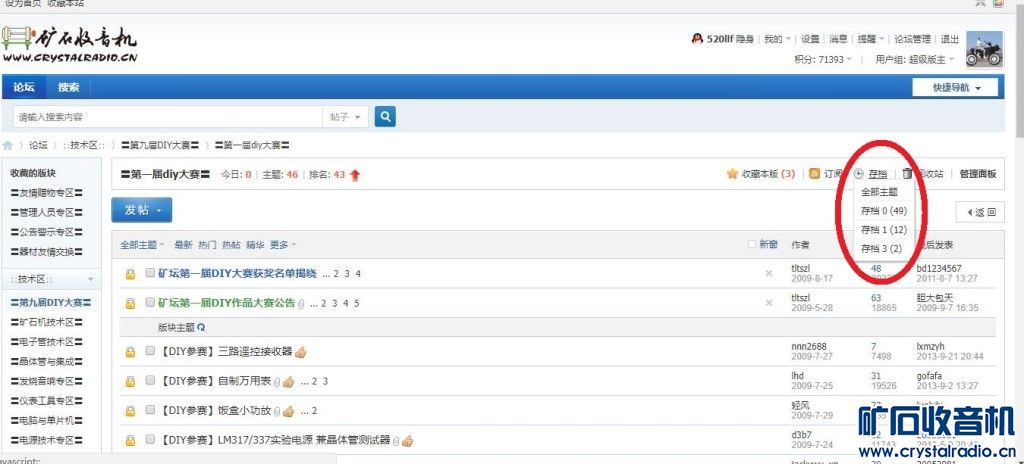Switch to the 搜索 nav tab
Viewport: 1024px width, 464px height.
(x=69, y=87)
